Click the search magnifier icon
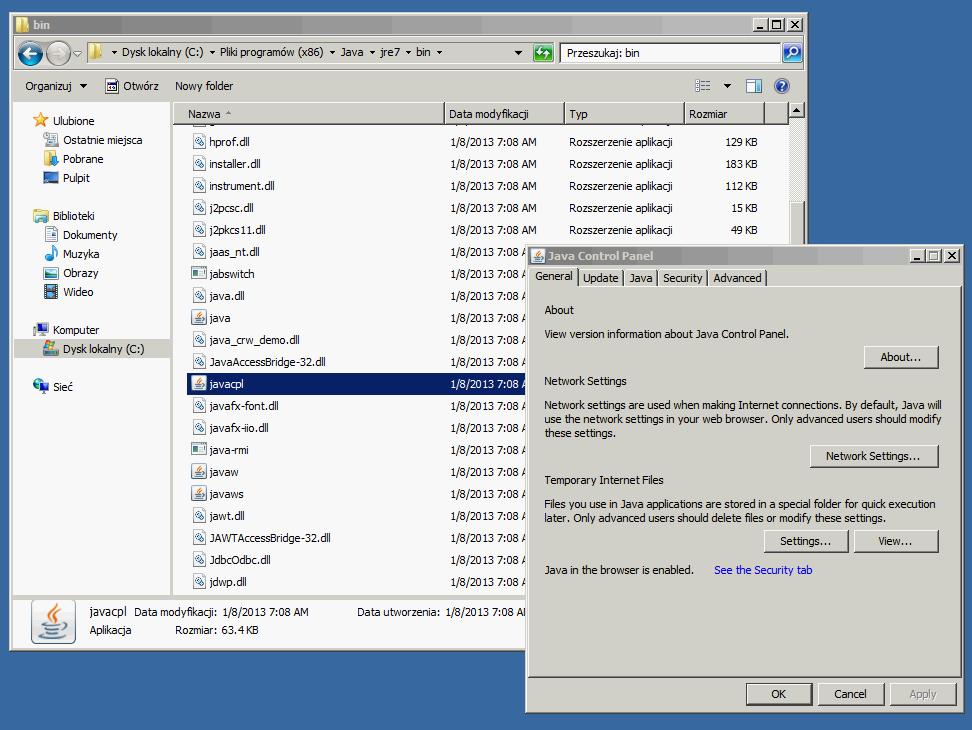 click(792, 53)
